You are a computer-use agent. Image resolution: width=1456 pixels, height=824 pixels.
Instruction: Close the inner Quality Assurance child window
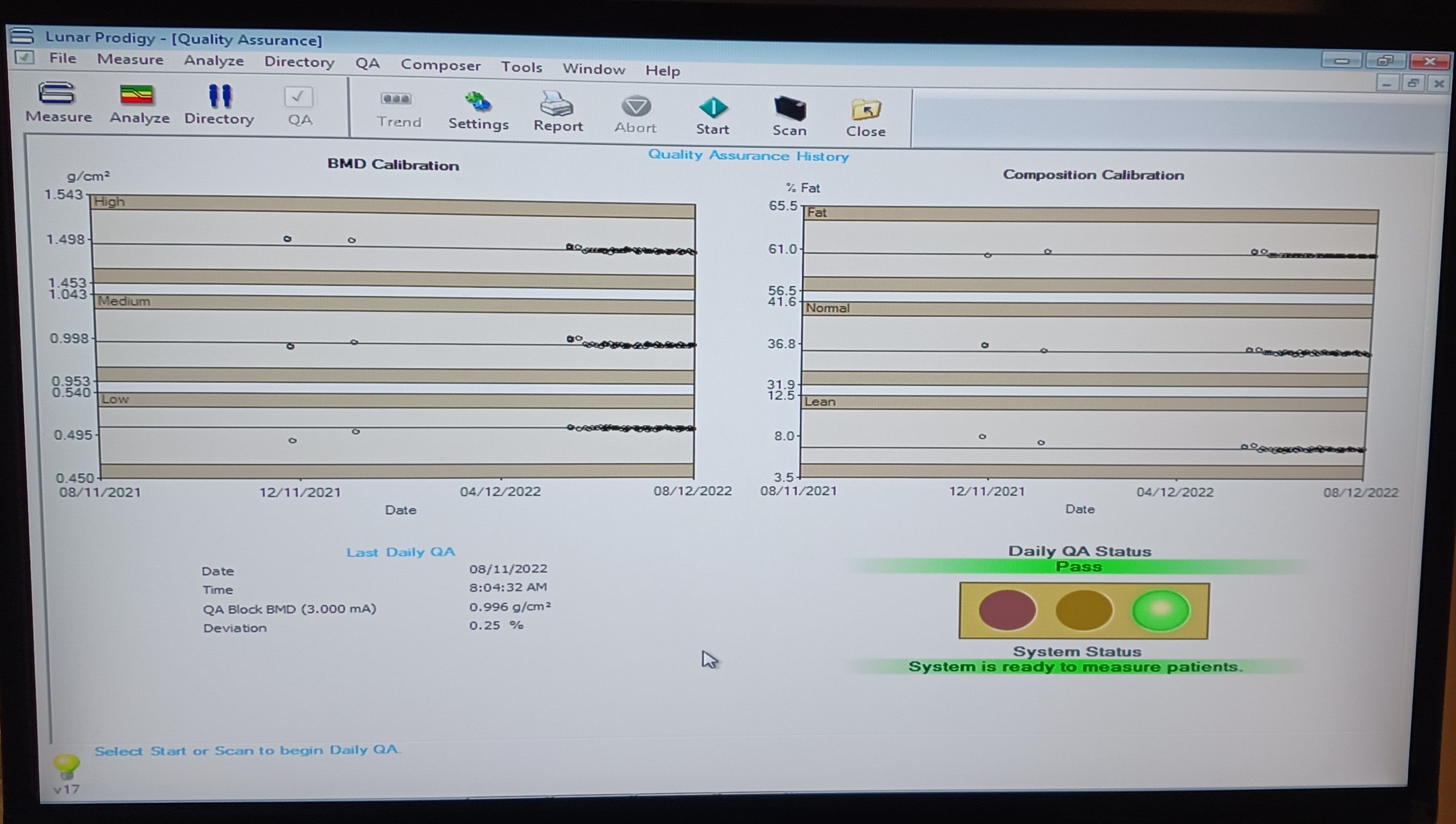(x=1438, y=84)
